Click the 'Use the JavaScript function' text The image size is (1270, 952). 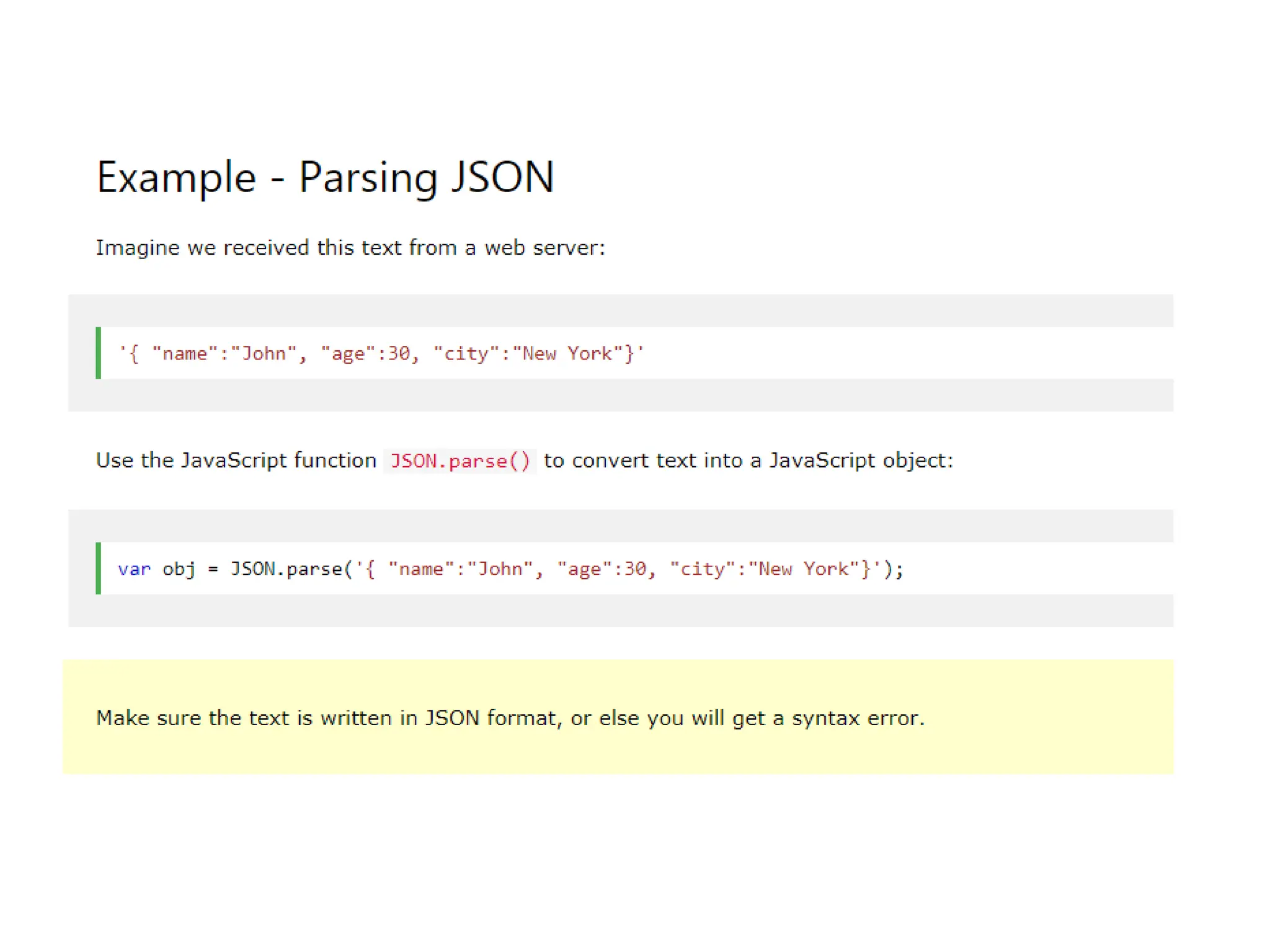tap(236, 461)
